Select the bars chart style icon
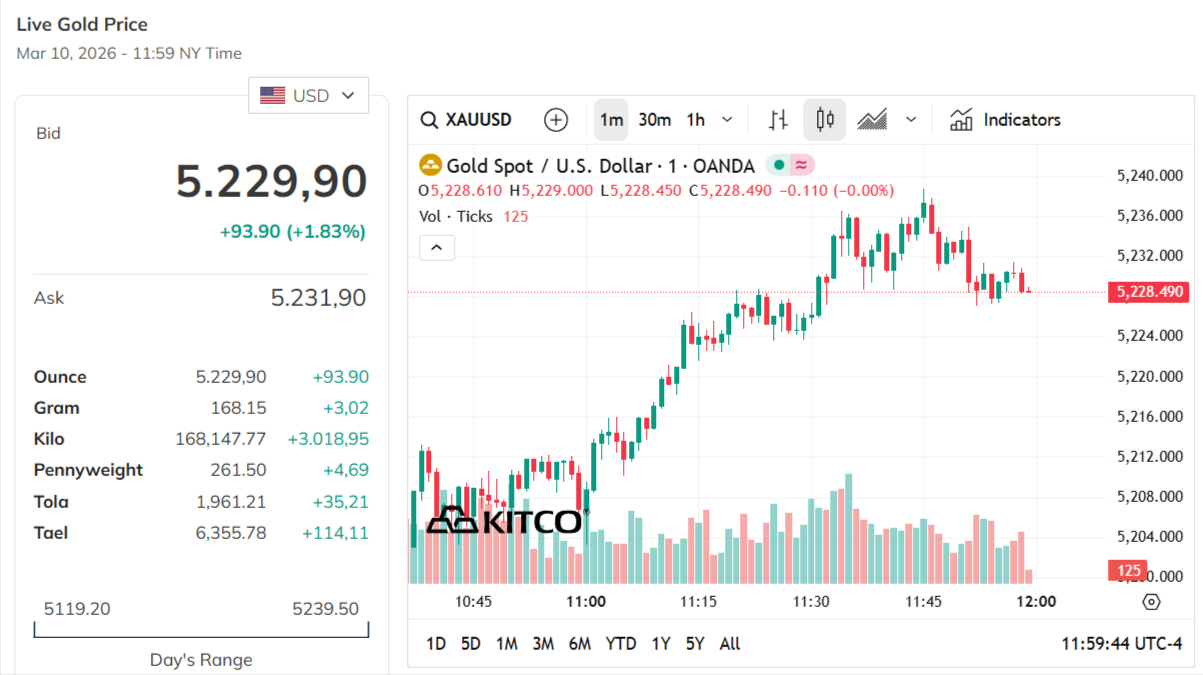The height and width of the screenshot is (675, 1203). [777, 119]
